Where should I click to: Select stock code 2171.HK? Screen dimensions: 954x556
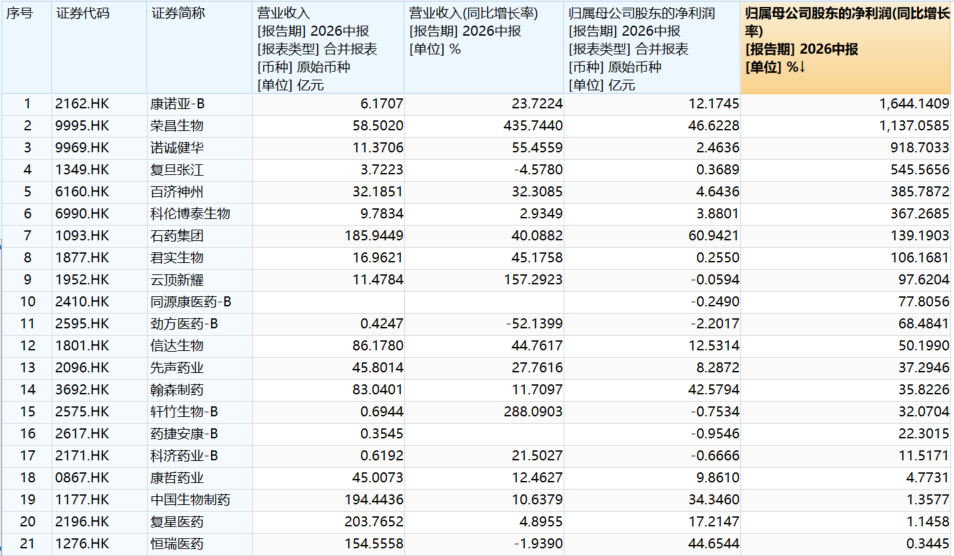coord(82,456)
